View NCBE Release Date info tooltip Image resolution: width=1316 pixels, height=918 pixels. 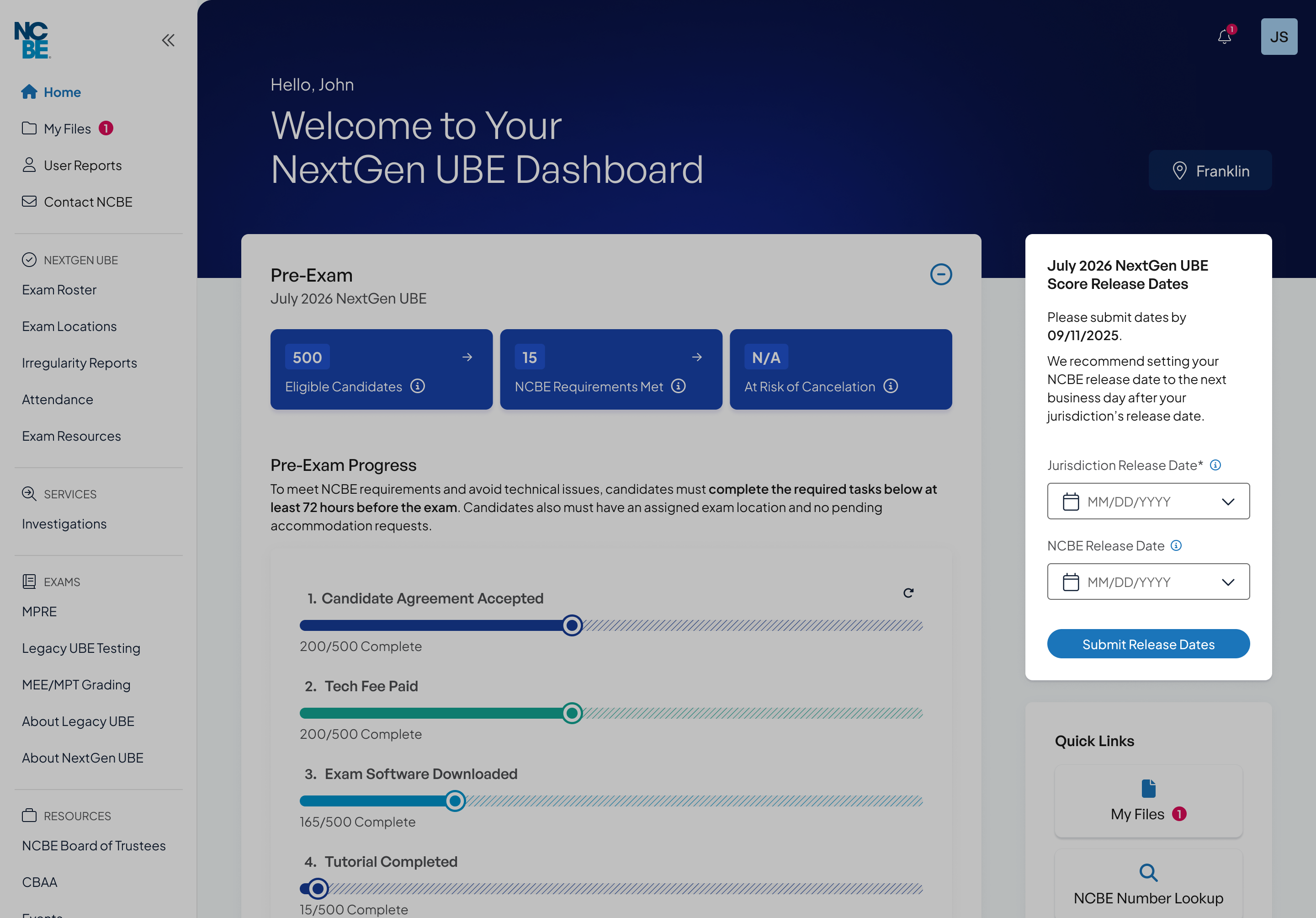coord(1176,545)
